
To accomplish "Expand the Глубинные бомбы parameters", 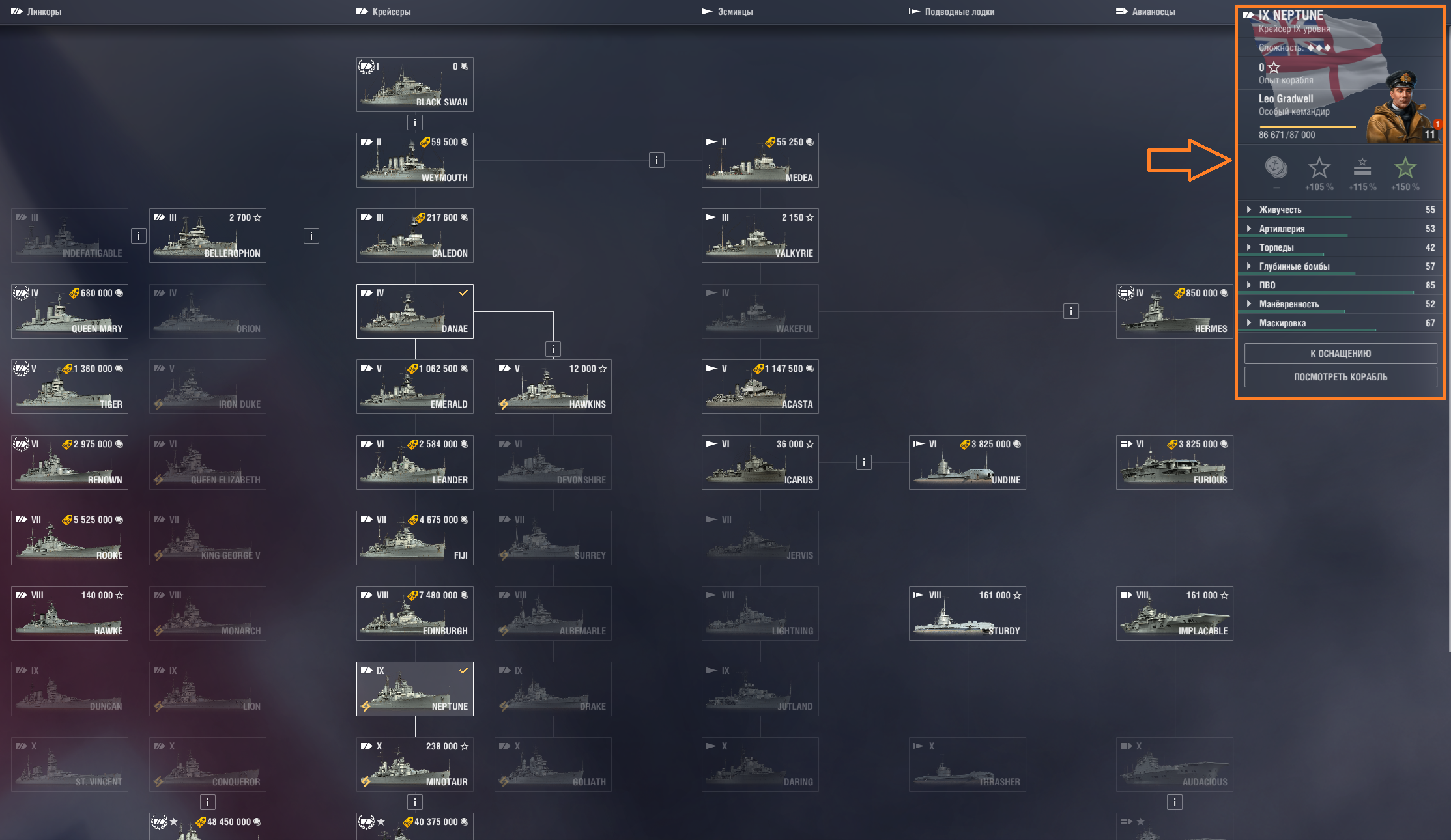I will coord(1340,266).
